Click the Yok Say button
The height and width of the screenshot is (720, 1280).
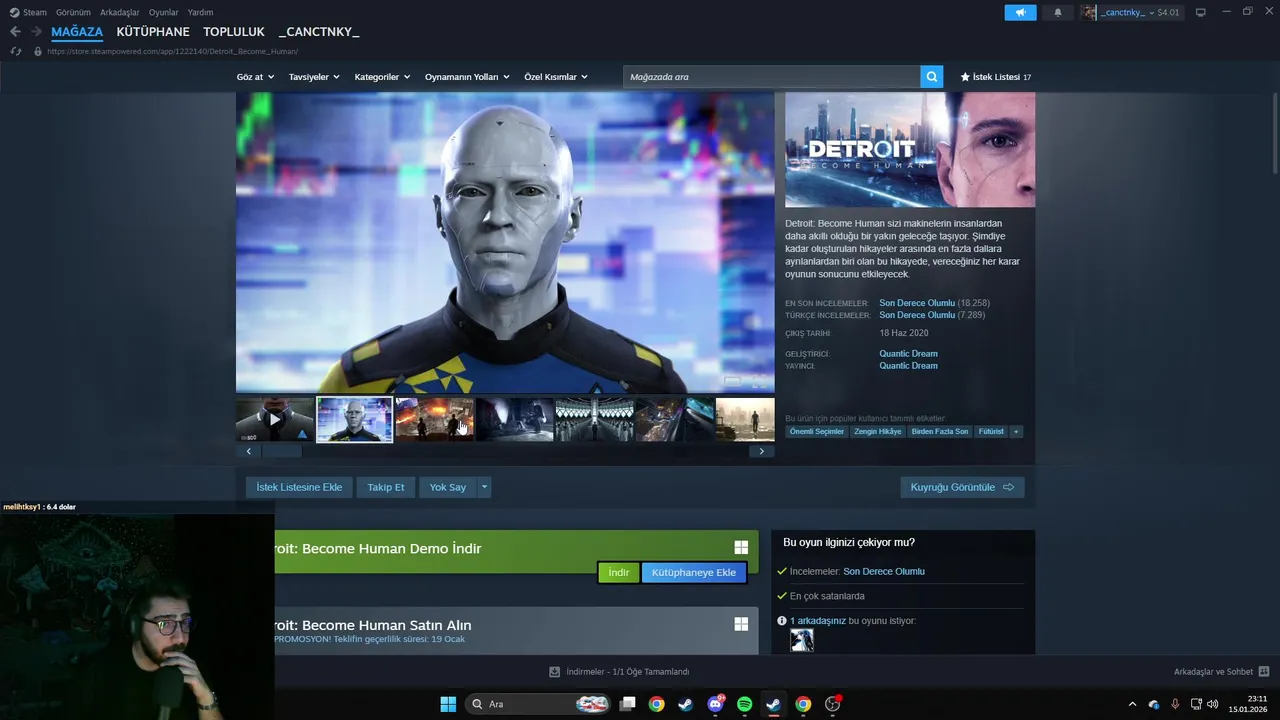pyautogui.click(x=448, y=487)
